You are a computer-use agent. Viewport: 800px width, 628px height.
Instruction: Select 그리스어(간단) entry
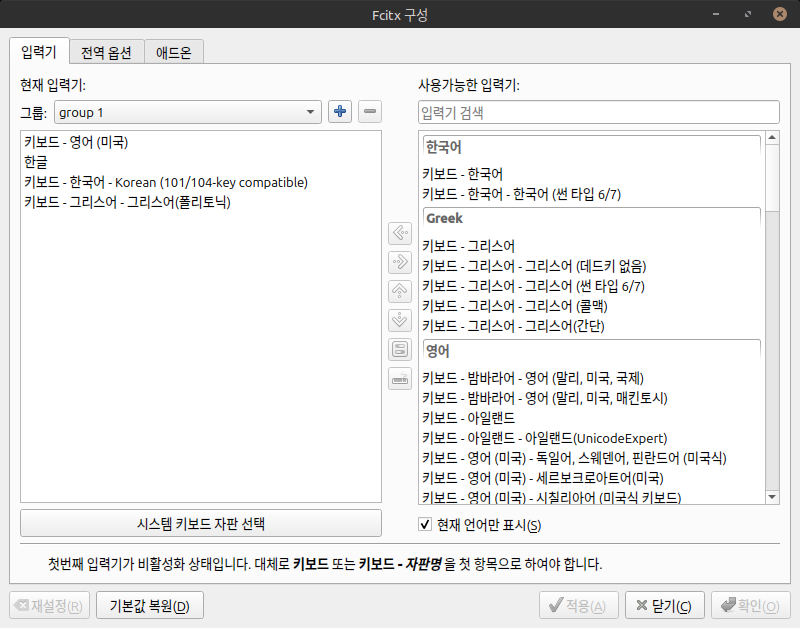click(592, 326)
